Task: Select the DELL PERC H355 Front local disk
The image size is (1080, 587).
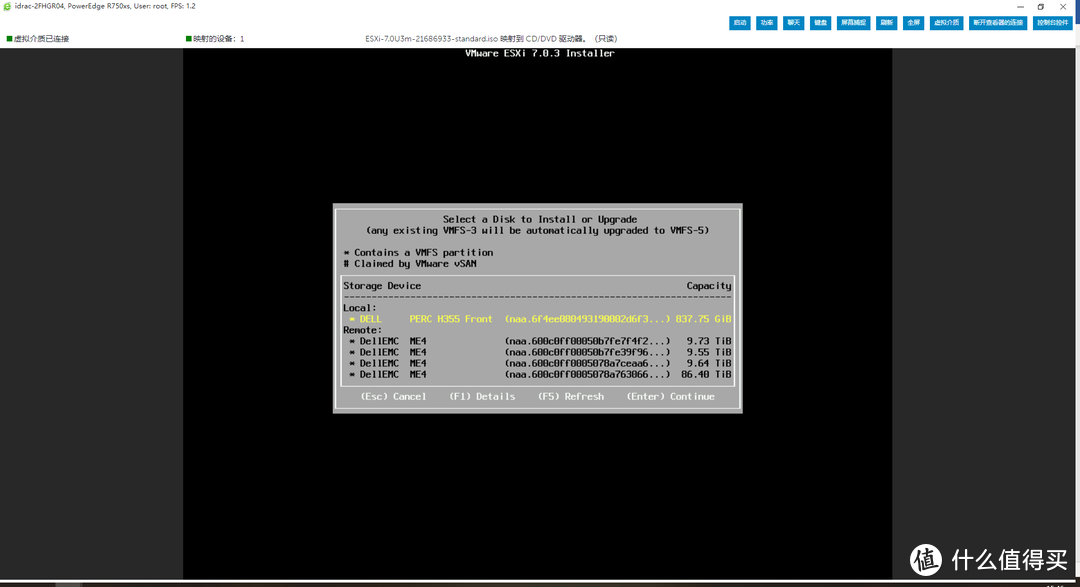Action: 537,319
